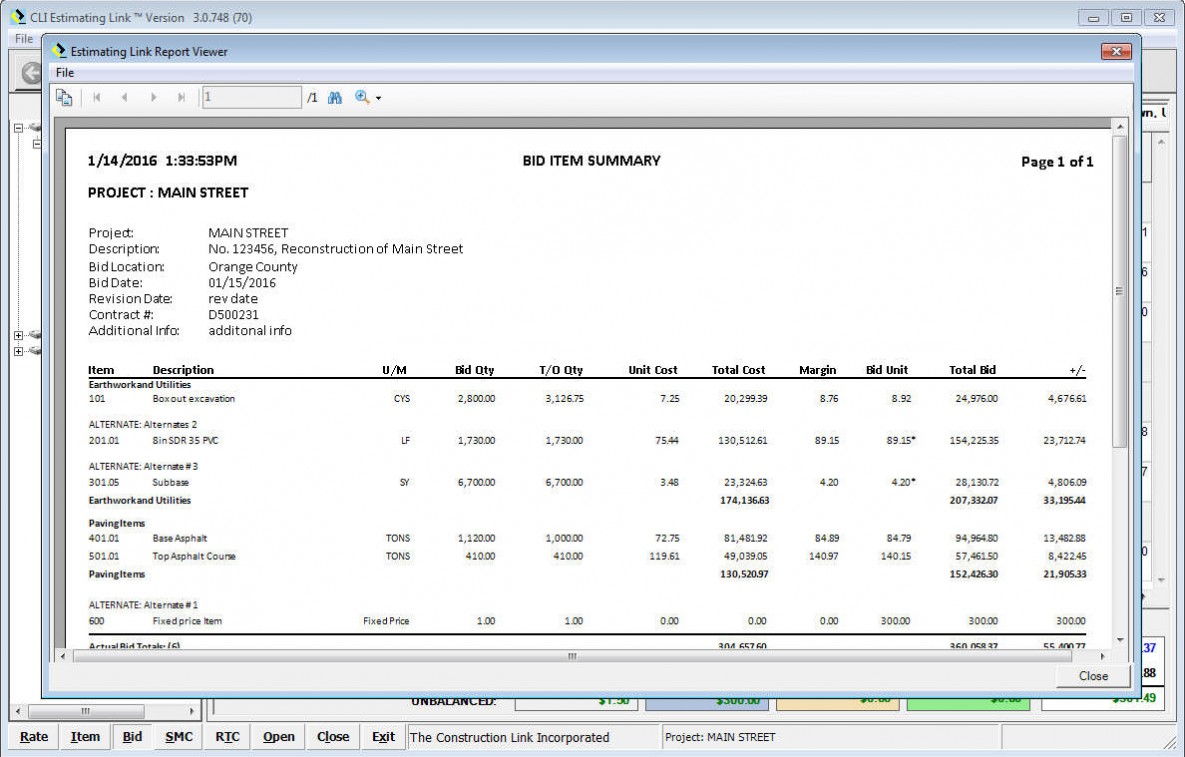Click the report horizontal scrollbar thumb

[572, 656]
